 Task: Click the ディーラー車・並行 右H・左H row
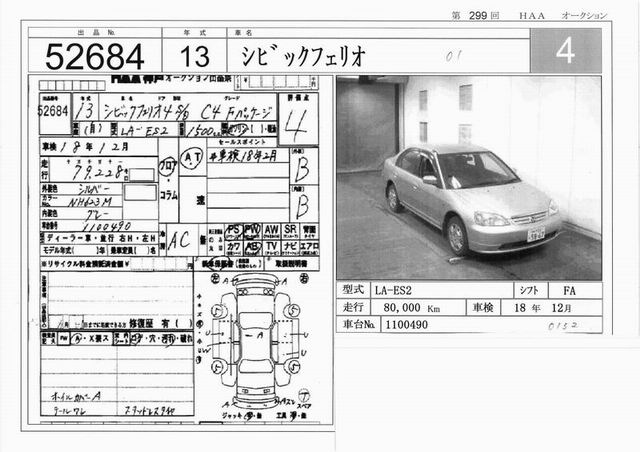pos(99,238)
